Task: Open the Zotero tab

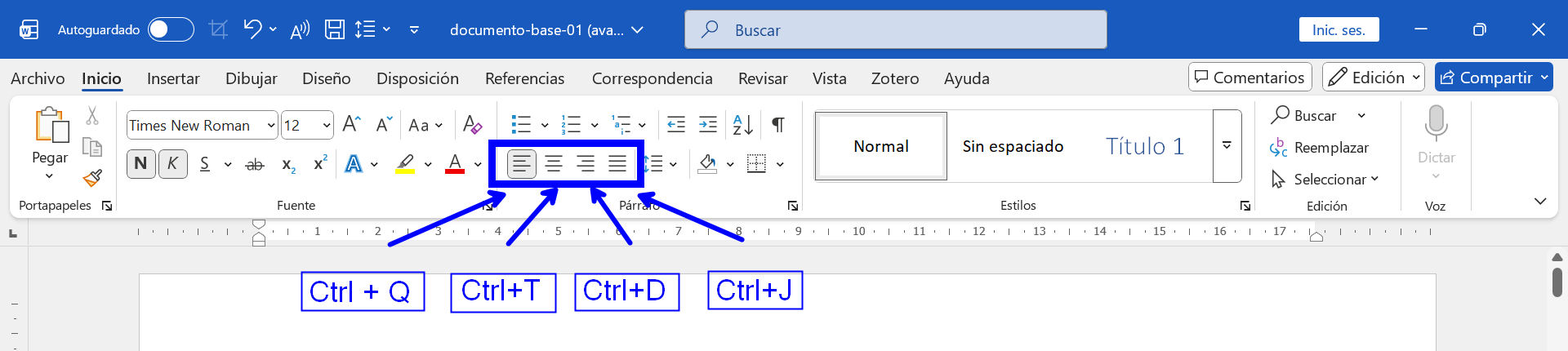Action: click(x=895, y=78)
